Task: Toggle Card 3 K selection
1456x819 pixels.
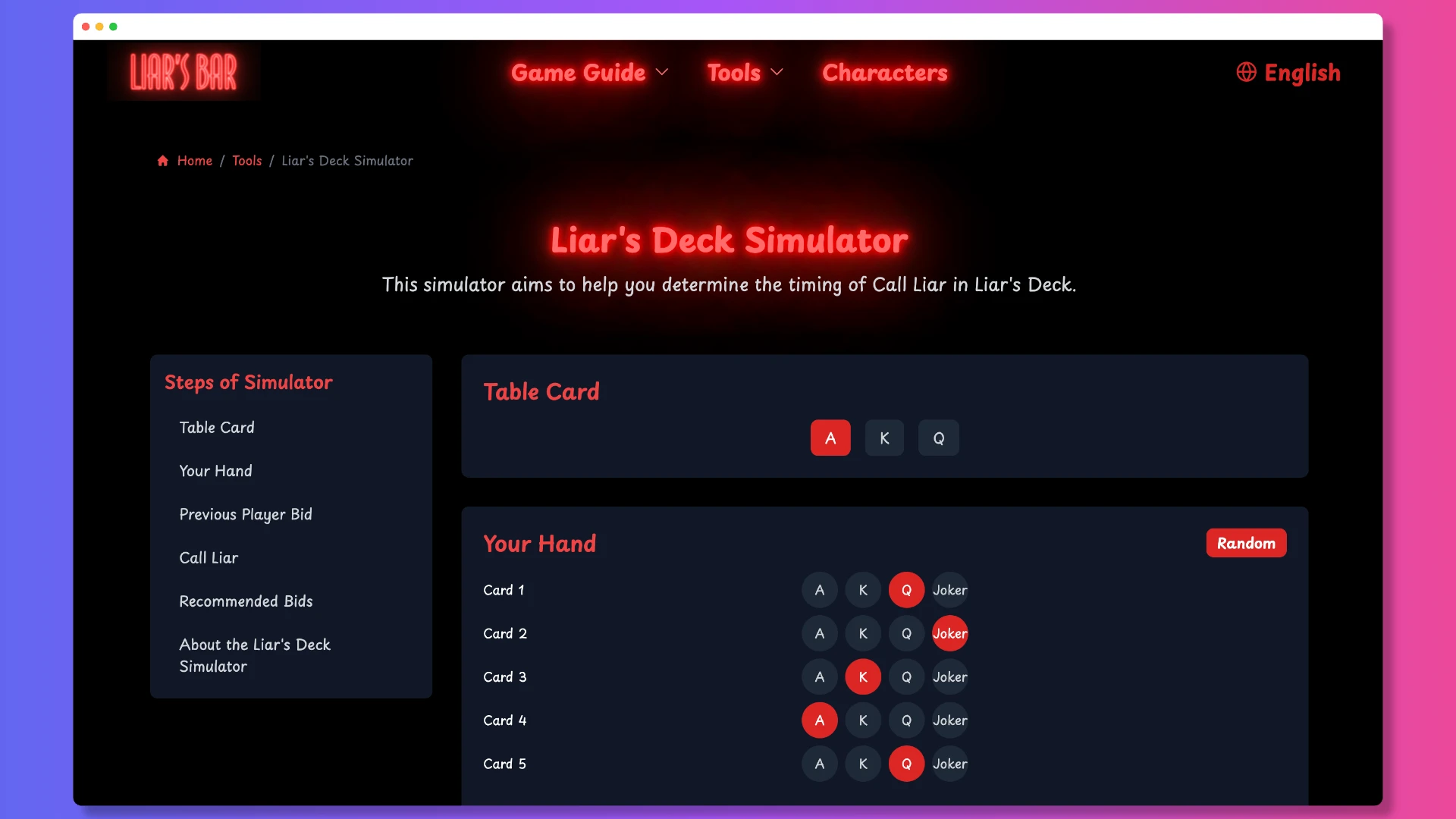Action: click(862, 676)
